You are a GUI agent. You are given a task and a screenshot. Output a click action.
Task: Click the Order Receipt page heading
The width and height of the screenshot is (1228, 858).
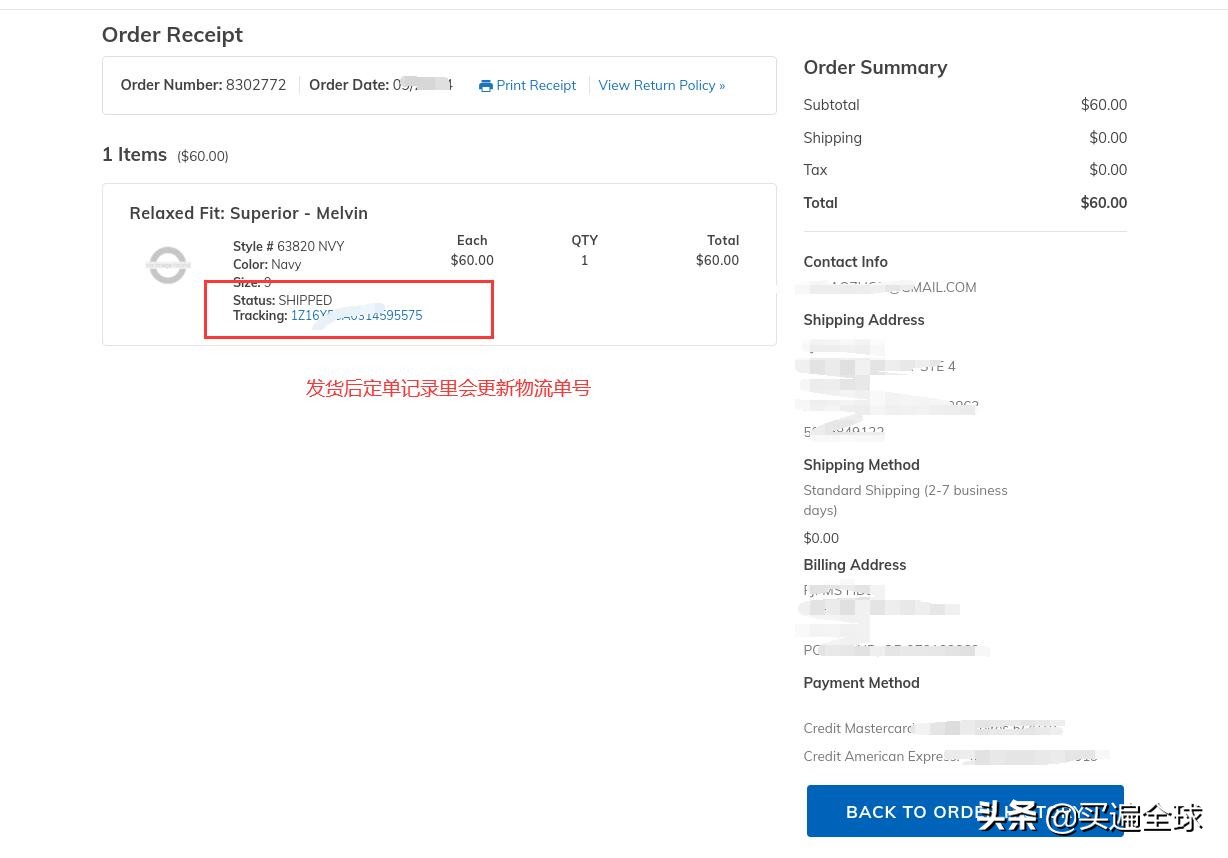(x=172, y=35)
